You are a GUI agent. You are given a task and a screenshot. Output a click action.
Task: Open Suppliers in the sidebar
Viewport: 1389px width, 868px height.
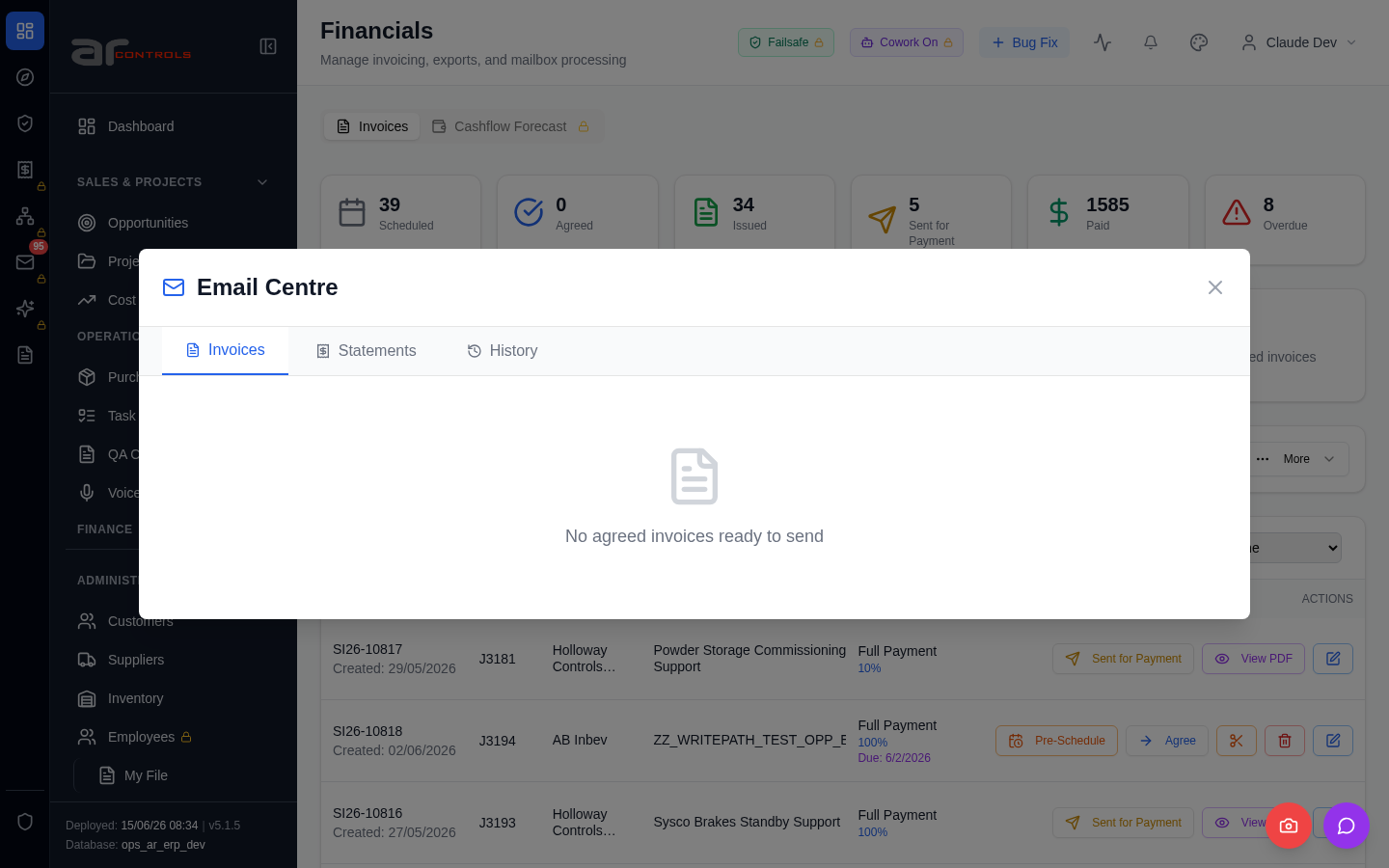(x=173, y=660)
